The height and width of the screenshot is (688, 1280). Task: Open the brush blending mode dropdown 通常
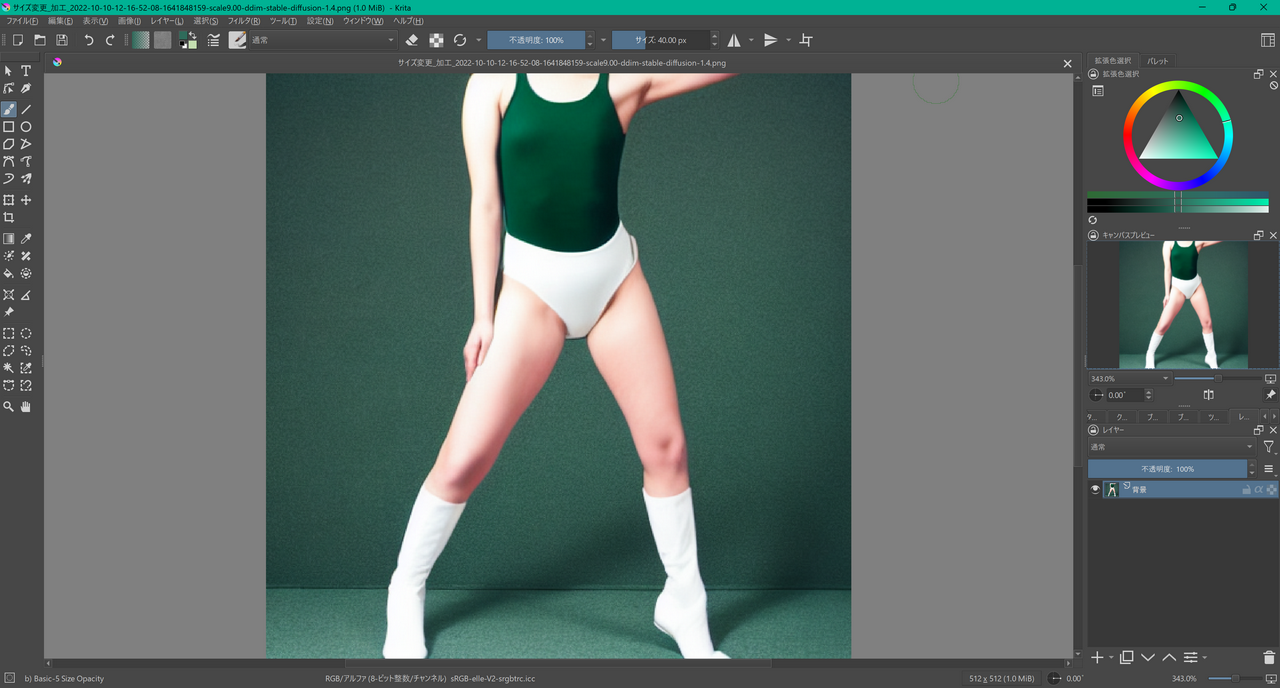click(322, 40)
